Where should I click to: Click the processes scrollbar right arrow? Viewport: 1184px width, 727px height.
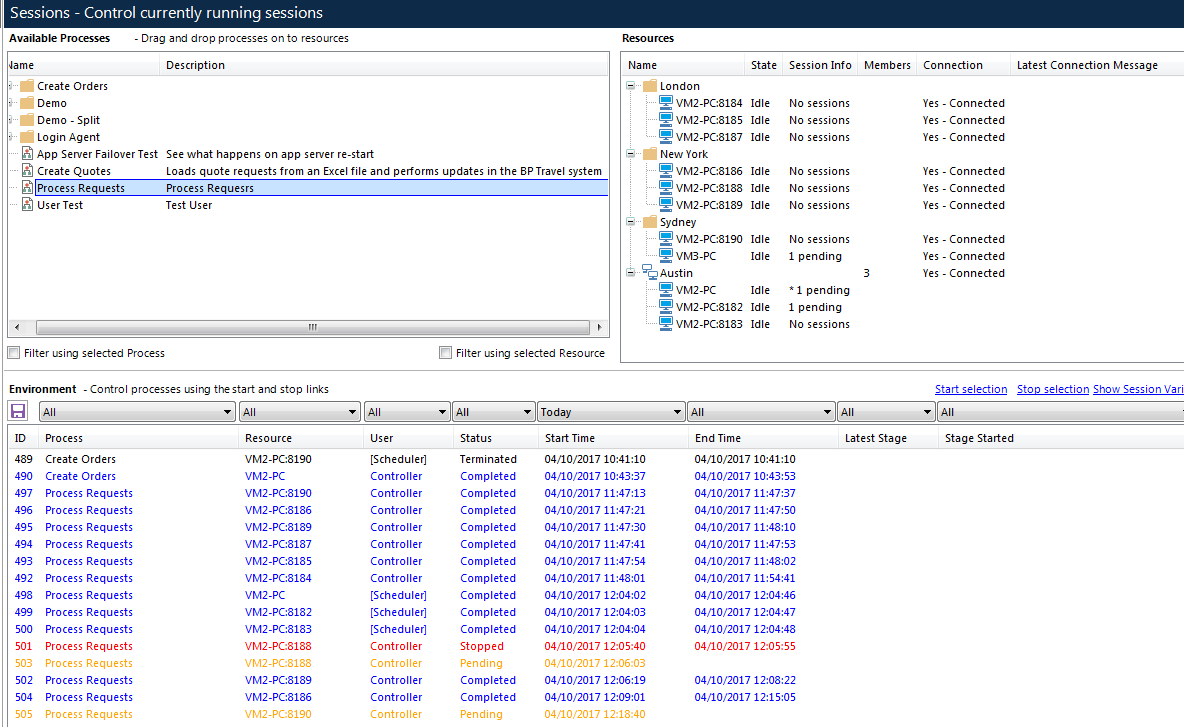pyautogui.click(x=600, y=327)
